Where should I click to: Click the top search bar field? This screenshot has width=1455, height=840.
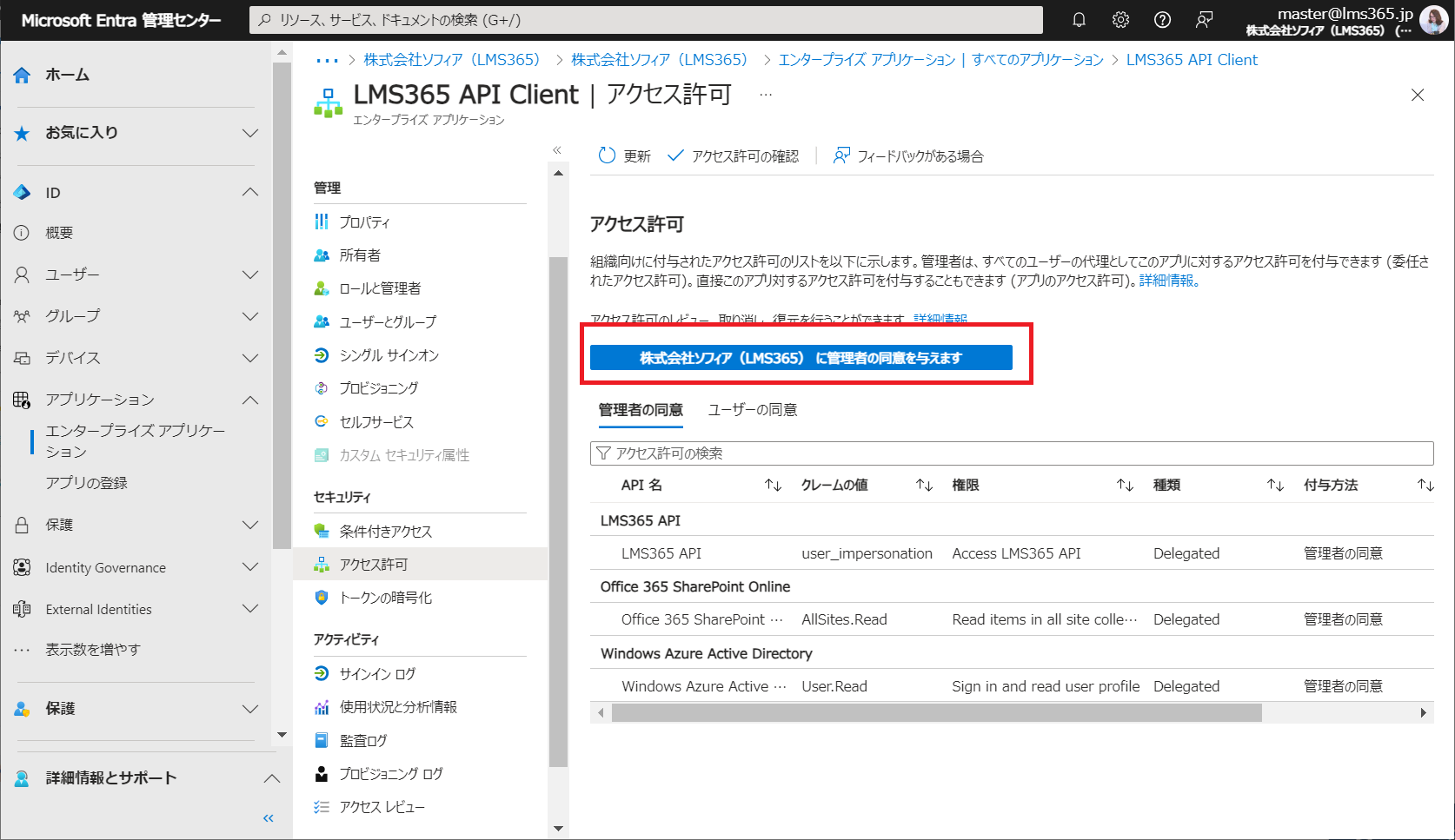tap(646, 20)
